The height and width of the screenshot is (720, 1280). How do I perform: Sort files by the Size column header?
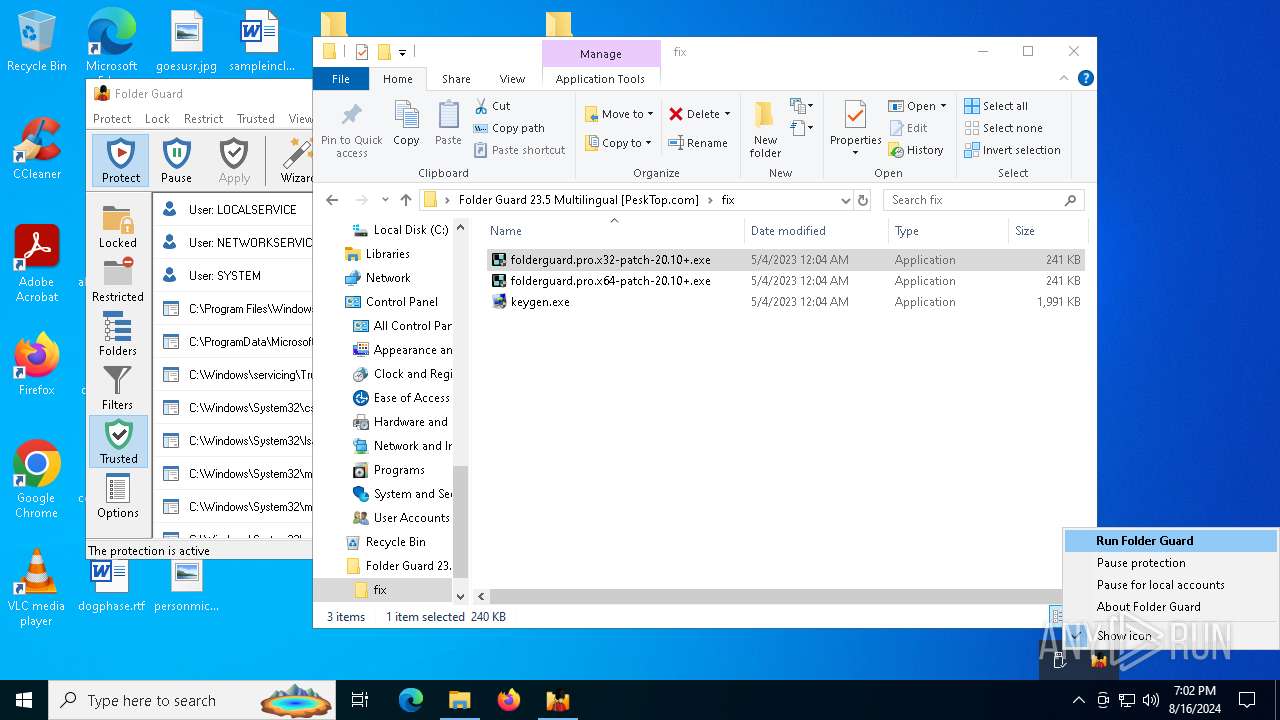click(1047, 231)
